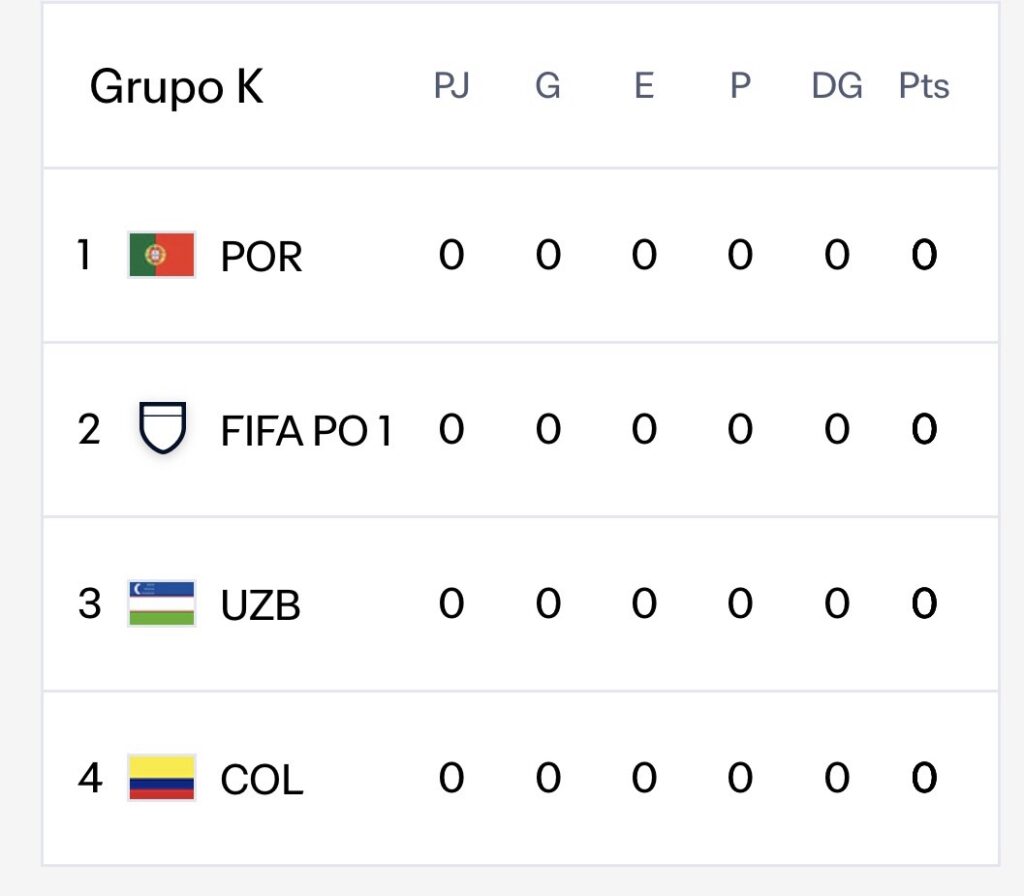Click the Grupo K heading

tap(177, 87)
